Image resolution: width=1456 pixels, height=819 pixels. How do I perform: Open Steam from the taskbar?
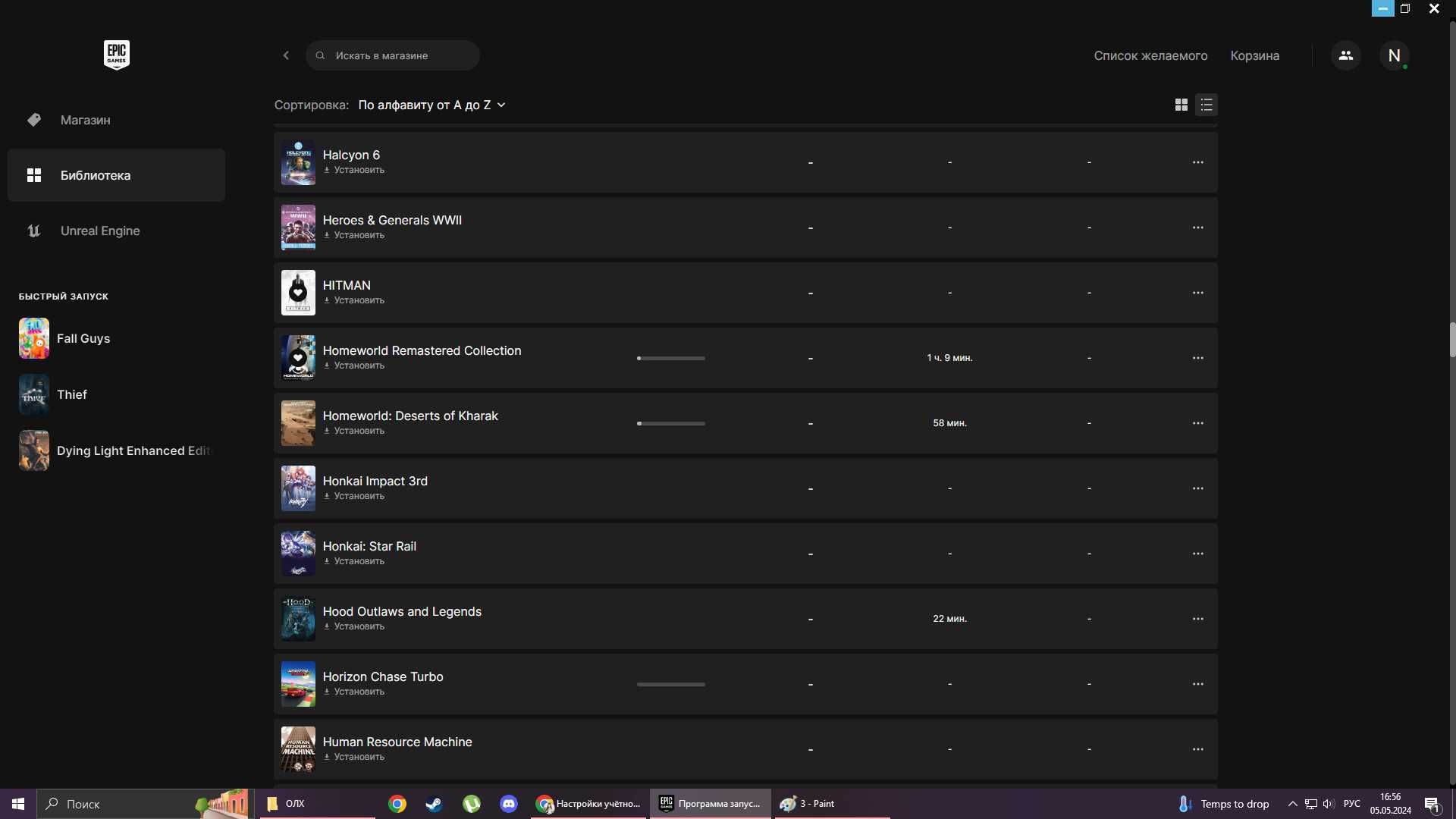(x=434, y=804)
